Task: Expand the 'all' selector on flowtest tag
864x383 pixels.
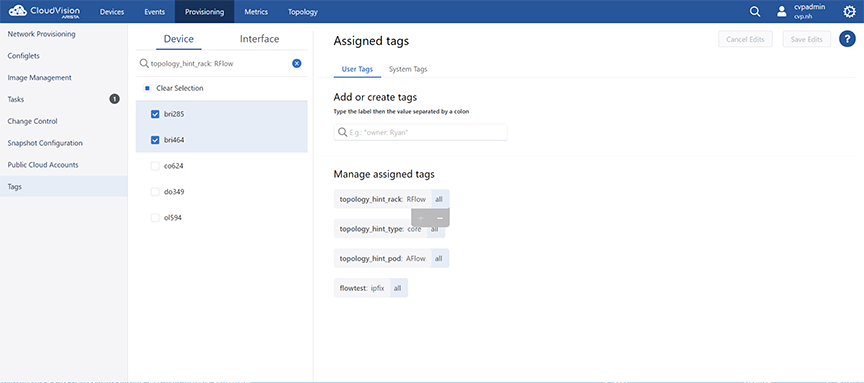Action: (x=398, y=288)
